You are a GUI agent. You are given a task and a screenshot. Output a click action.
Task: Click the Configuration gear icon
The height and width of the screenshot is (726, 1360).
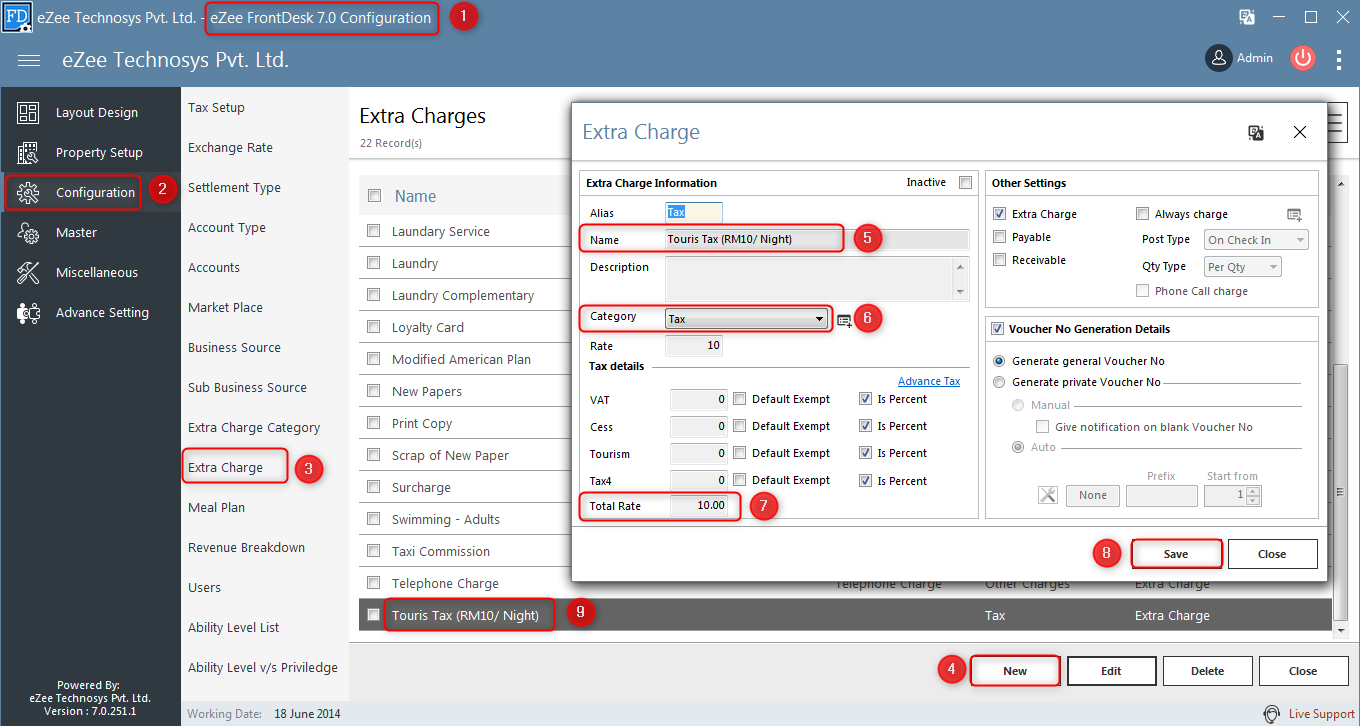pos(28,193)
